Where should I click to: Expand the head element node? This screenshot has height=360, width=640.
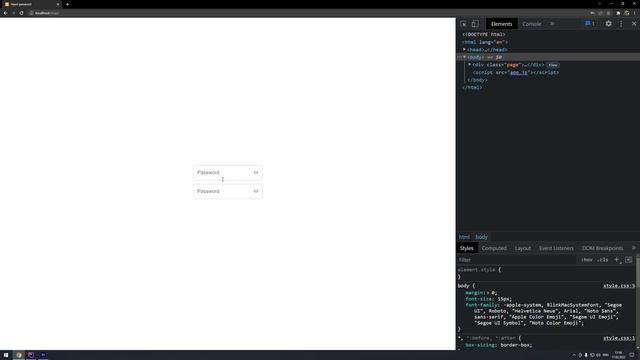click(x=464, y=49)
